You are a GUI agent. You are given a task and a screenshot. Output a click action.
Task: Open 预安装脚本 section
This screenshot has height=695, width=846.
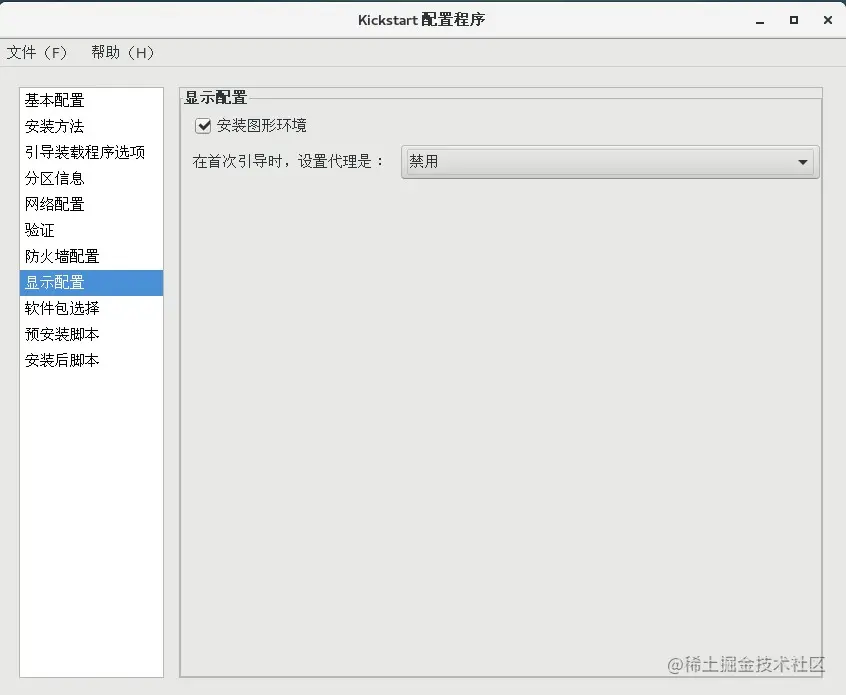[91, 334]
